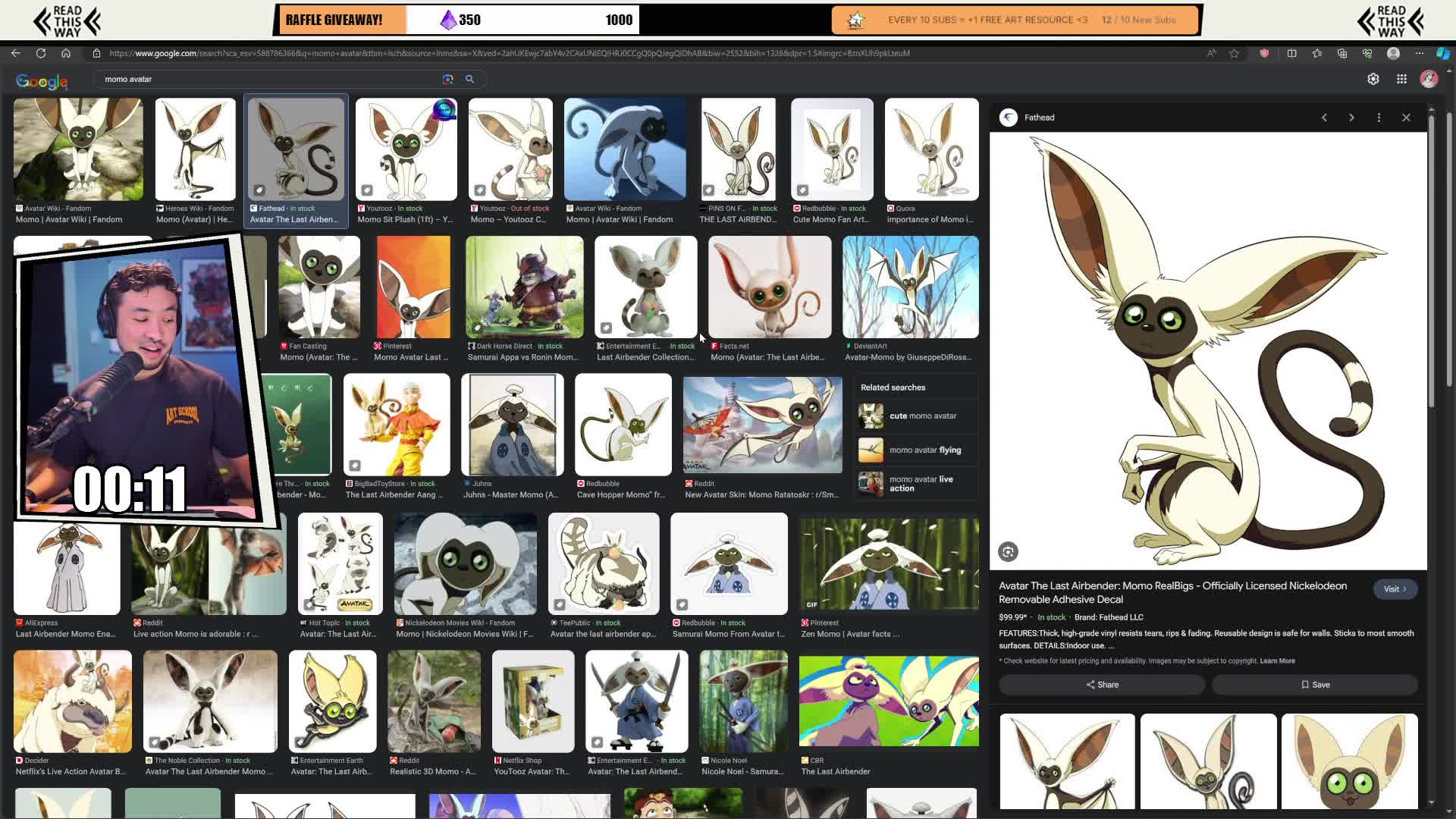Click the Fathead source name in preview
This screenshot has width=1456, height=819.
pos(1039,118)
